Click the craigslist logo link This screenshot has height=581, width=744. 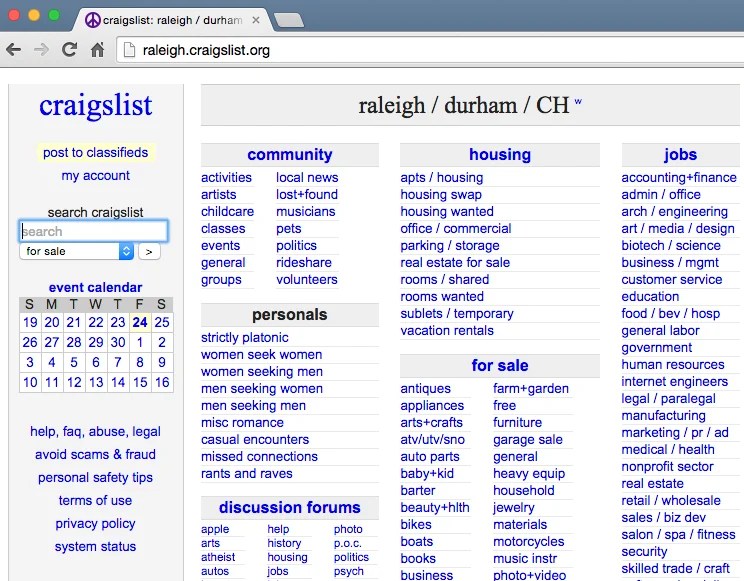(95, 105)
